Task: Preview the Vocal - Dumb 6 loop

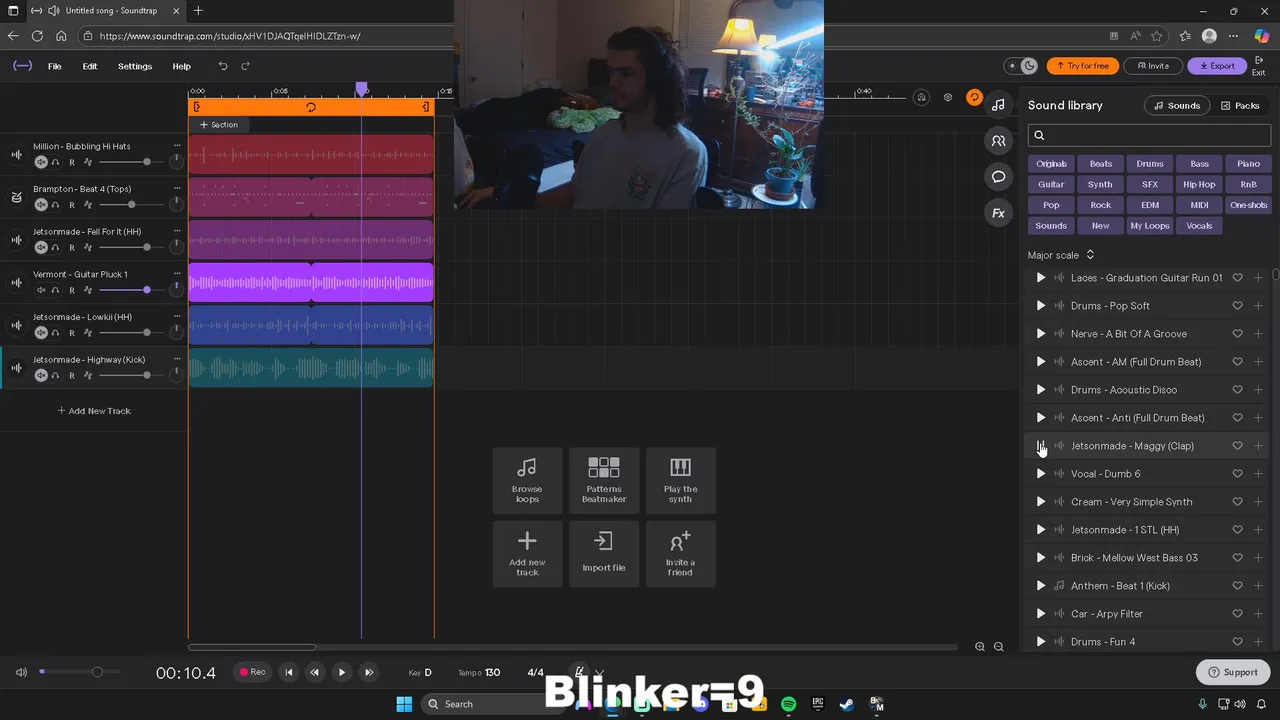Action: (1040, 474)
